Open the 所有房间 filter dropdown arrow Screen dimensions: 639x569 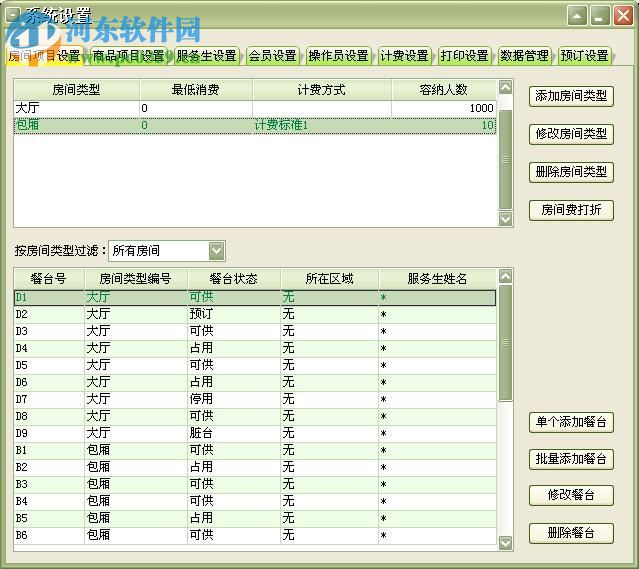click(216, 251)
